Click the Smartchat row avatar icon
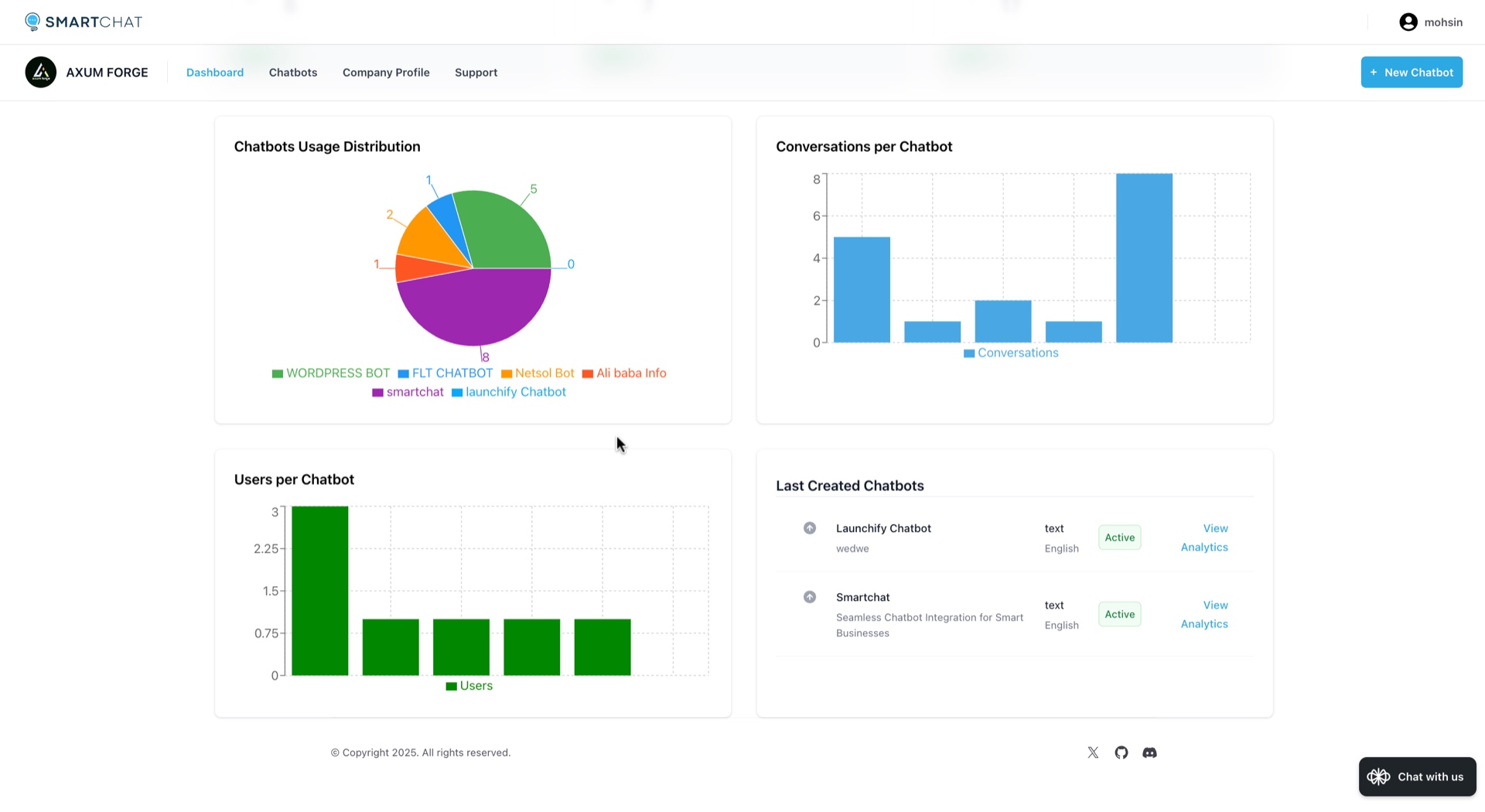Viewport: 1485px width, 812px height. (810, 597)
